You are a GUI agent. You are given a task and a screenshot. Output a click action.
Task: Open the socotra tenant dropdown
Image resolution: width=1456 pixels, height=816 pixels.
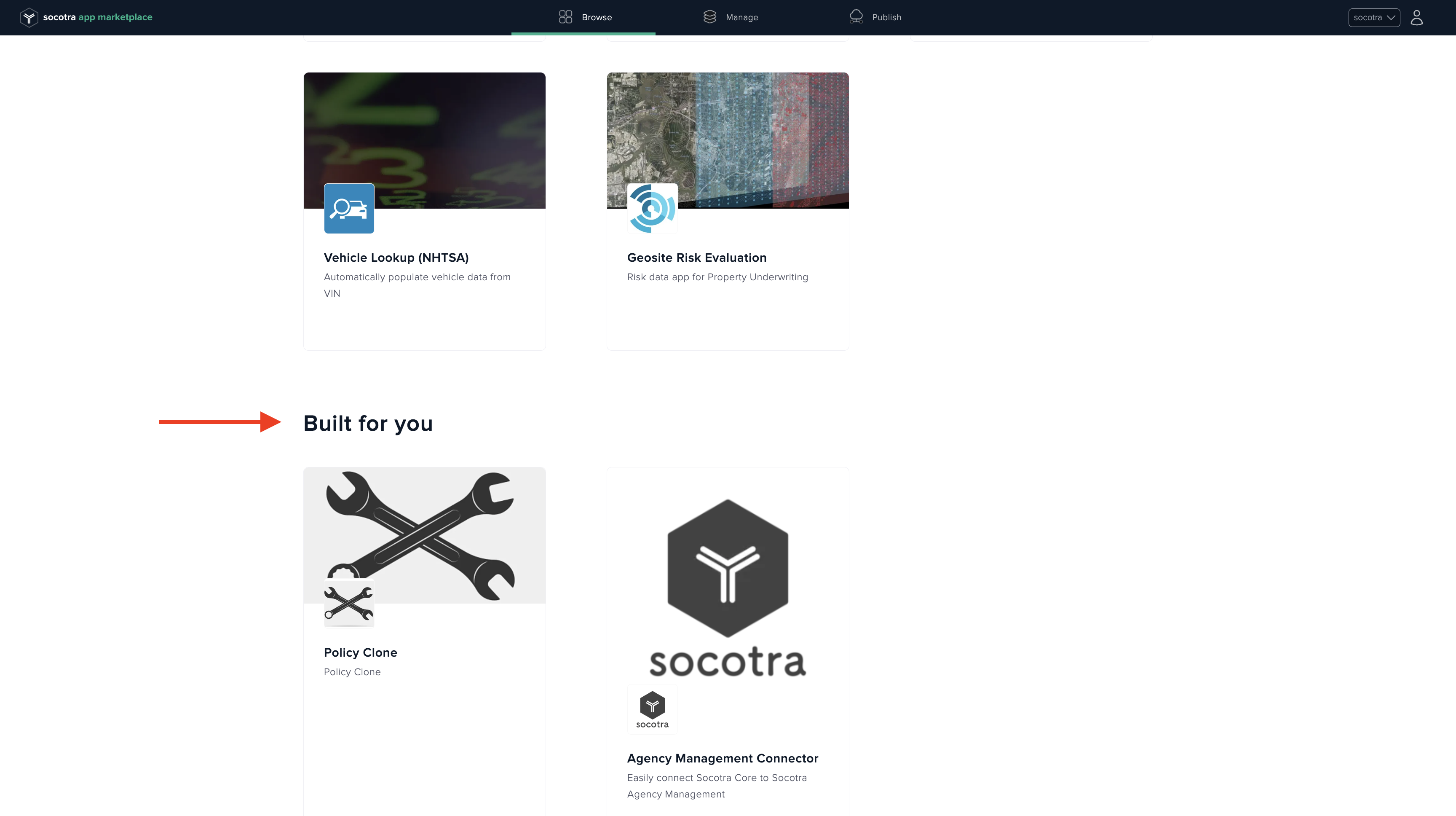point(1373,17)
